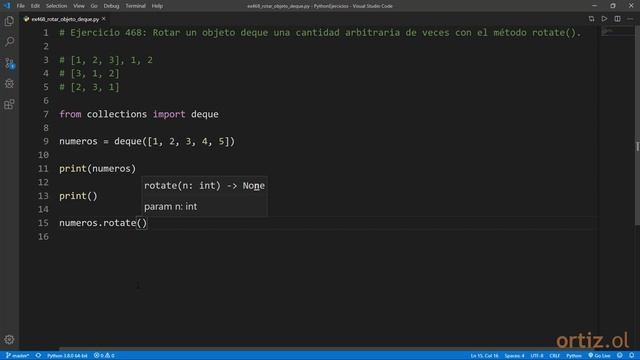Click inside numeros.rotate() parentheses
640x360 pixels.
point(142,223)
